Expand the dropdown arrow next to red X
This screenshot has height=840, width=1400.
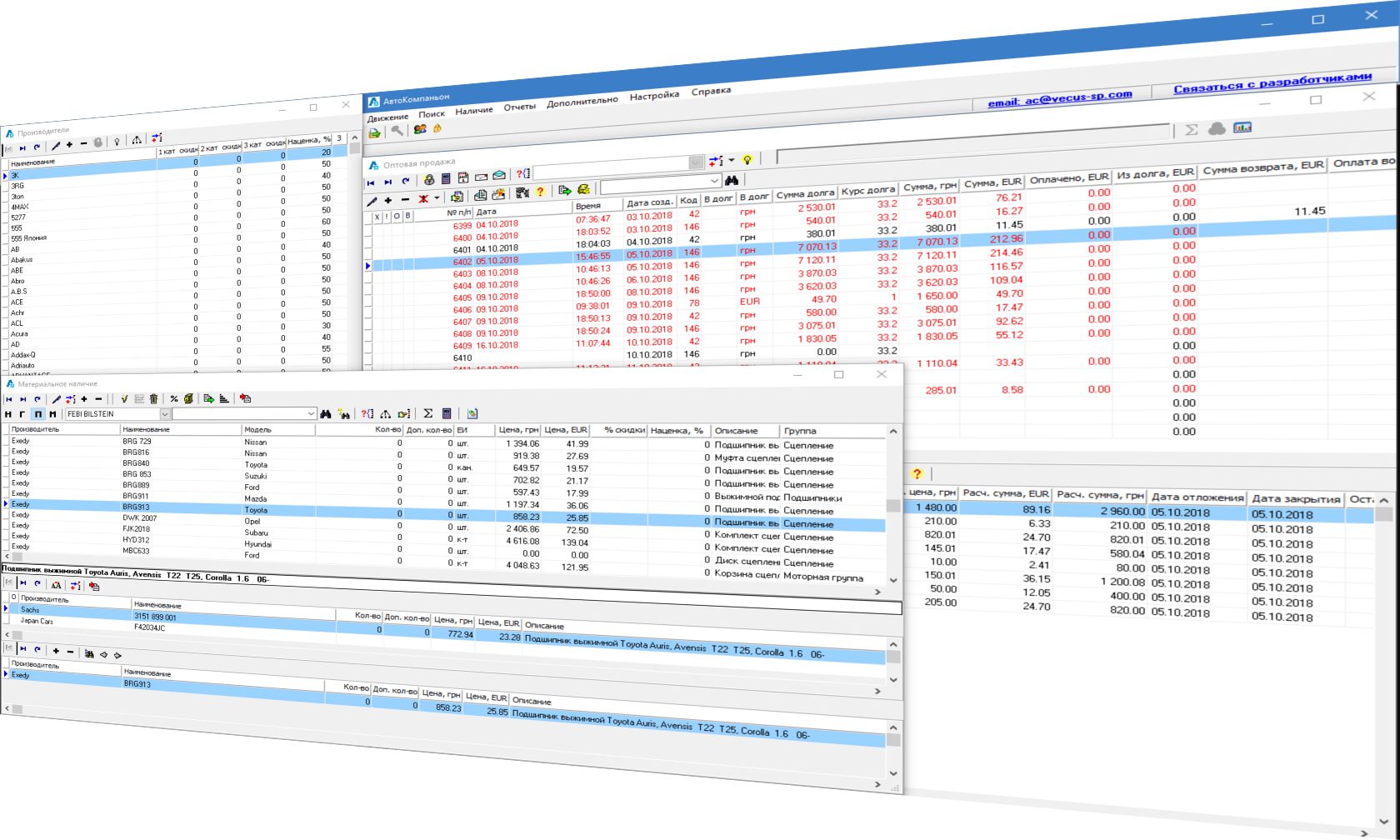[x=437, y=198]
